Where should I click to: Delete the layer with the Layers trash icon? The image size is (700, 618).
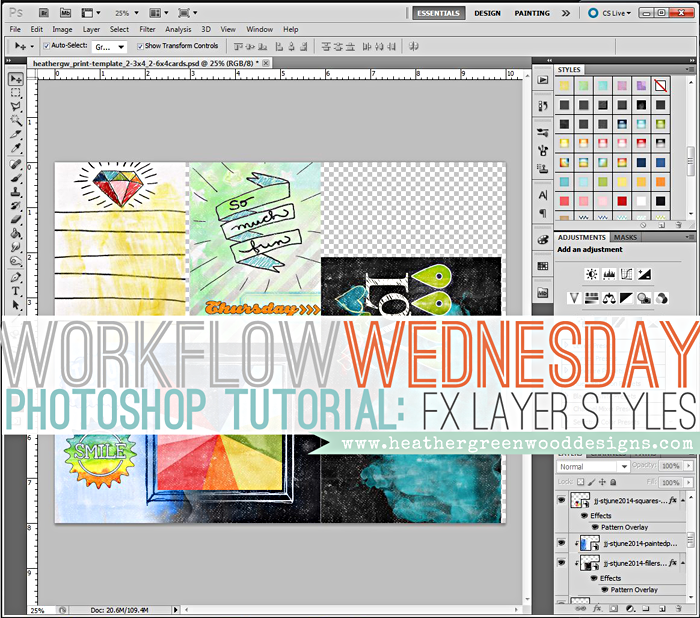click(x=679, y=608)
